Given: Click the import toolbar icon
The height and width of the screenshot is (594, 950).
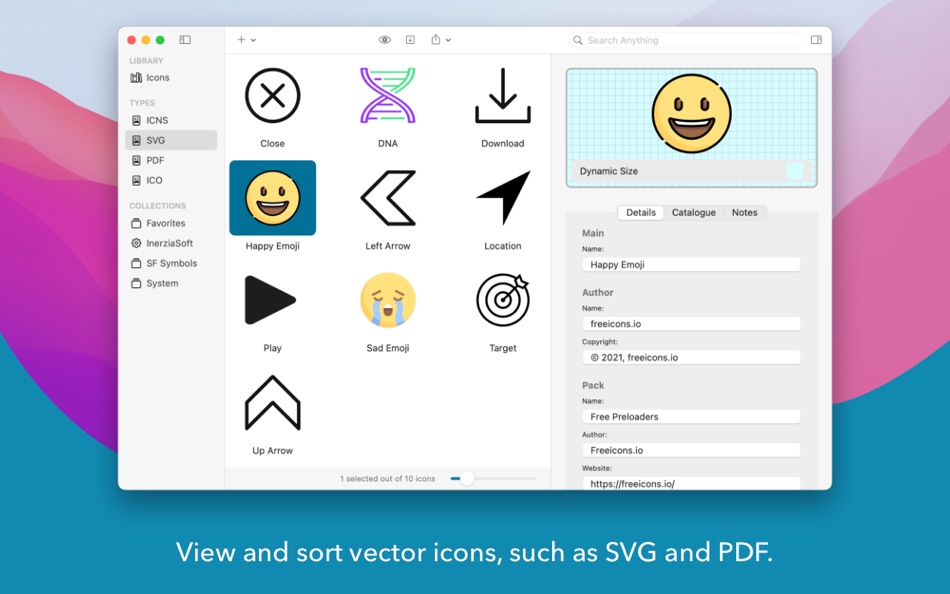Looking at the screenshot, I should pyautogui.click(x=410, y=40).
